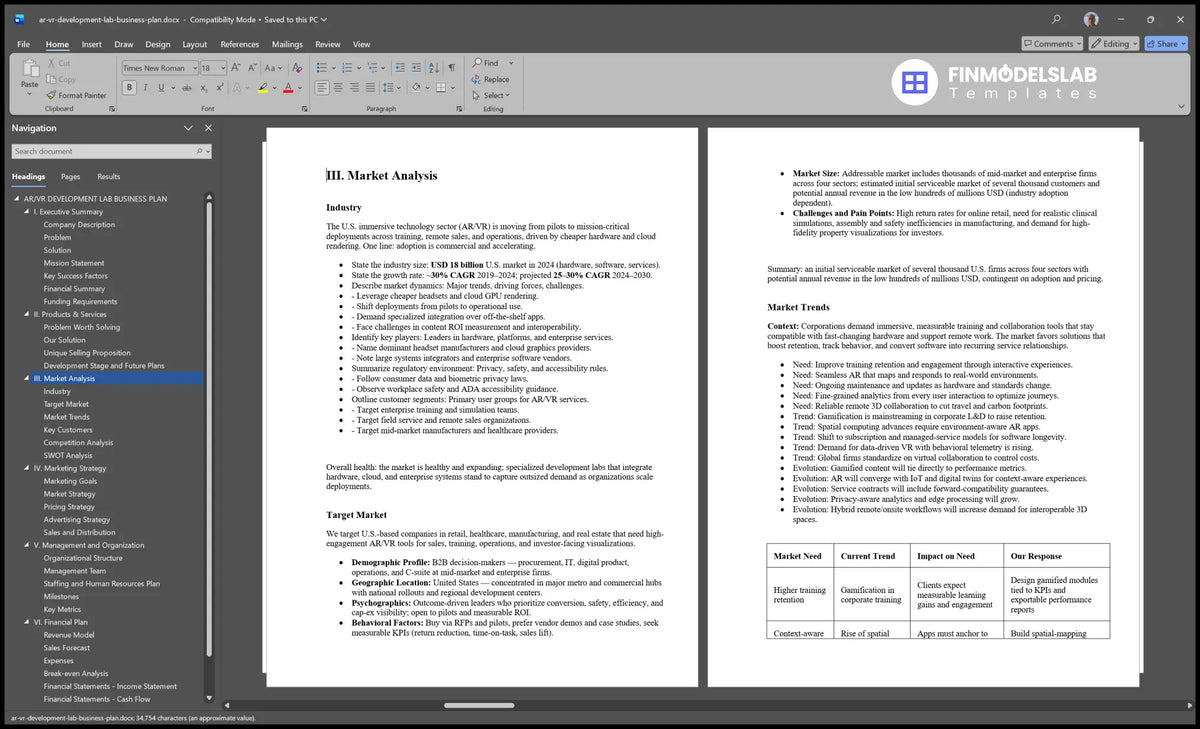Image resolution: width=1200 pixels, height=729 pixels.
Task: Click the search magnifier in the title bar
Action: pyautogui.click(x=1057, y=19)
